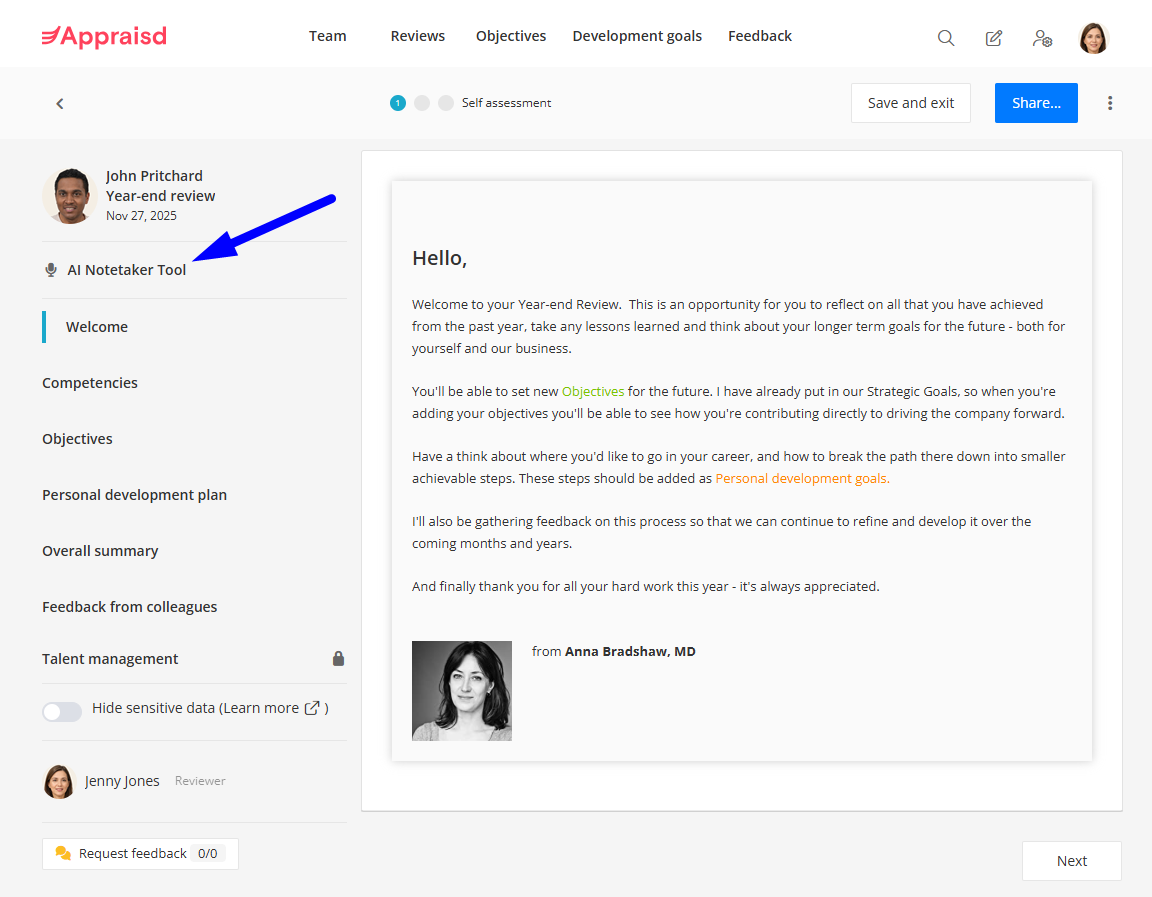Select Competencies in the sidebar

[x=90, y=383]
